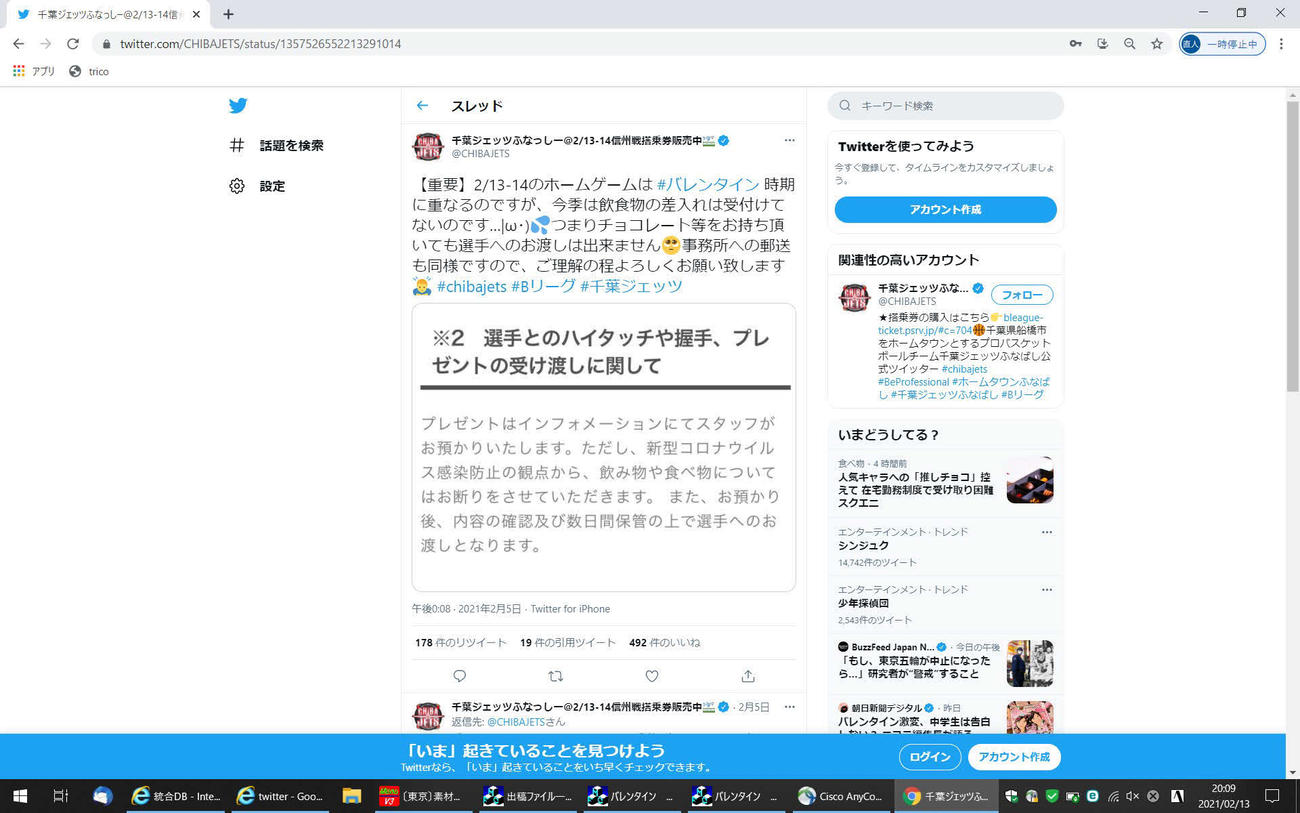Screen dimensions: 1300x813
Task: Click the profile 一時停止中 button
Action: [1223, 44]
